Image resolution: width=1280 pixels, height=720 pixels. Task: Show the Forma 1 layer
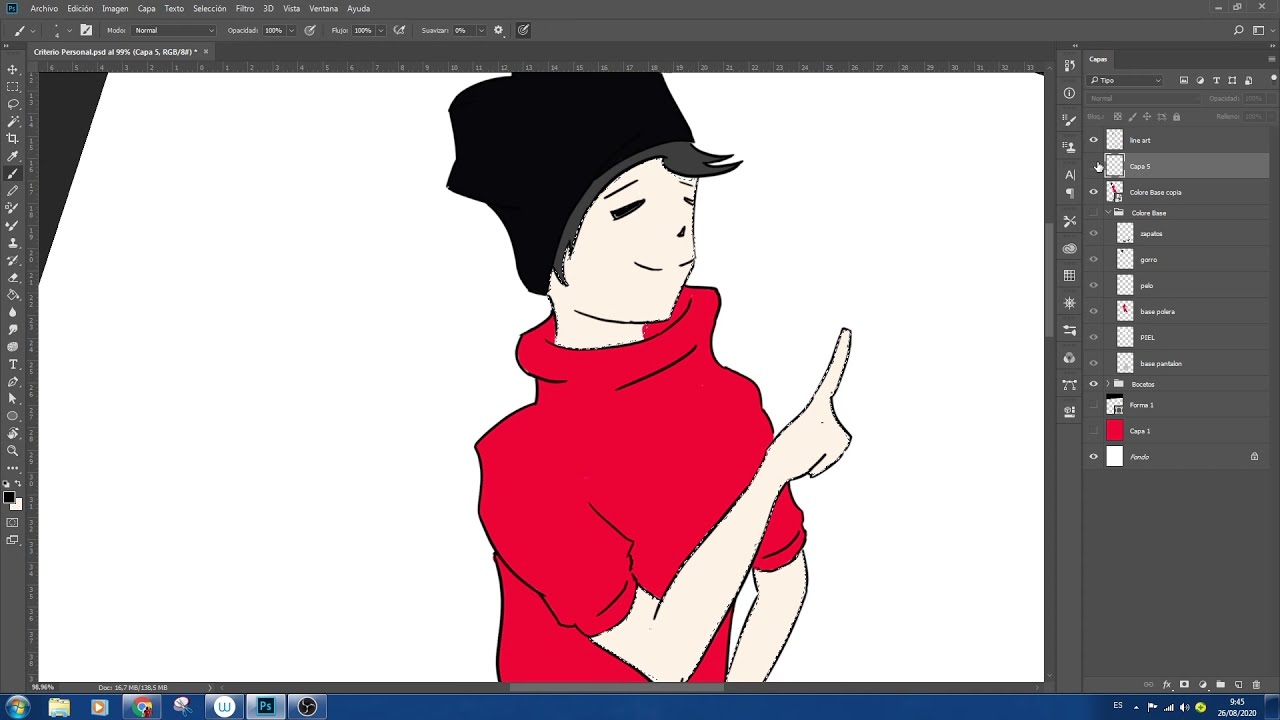[x=1093, y=405]
